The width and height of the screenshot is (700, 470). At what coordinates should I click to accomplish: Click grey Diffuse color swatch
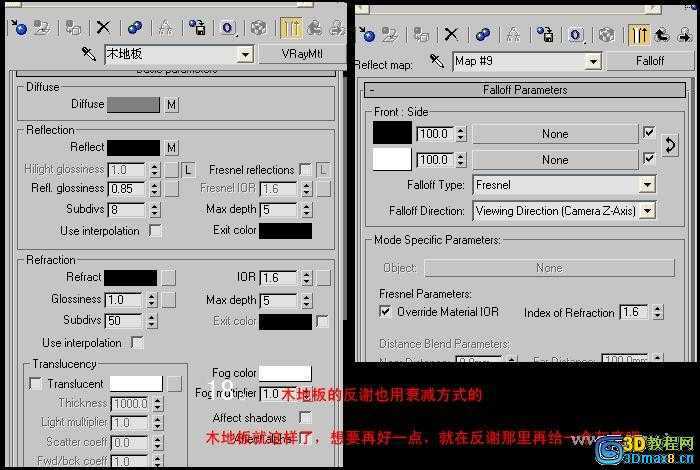[x=133, y=105]
